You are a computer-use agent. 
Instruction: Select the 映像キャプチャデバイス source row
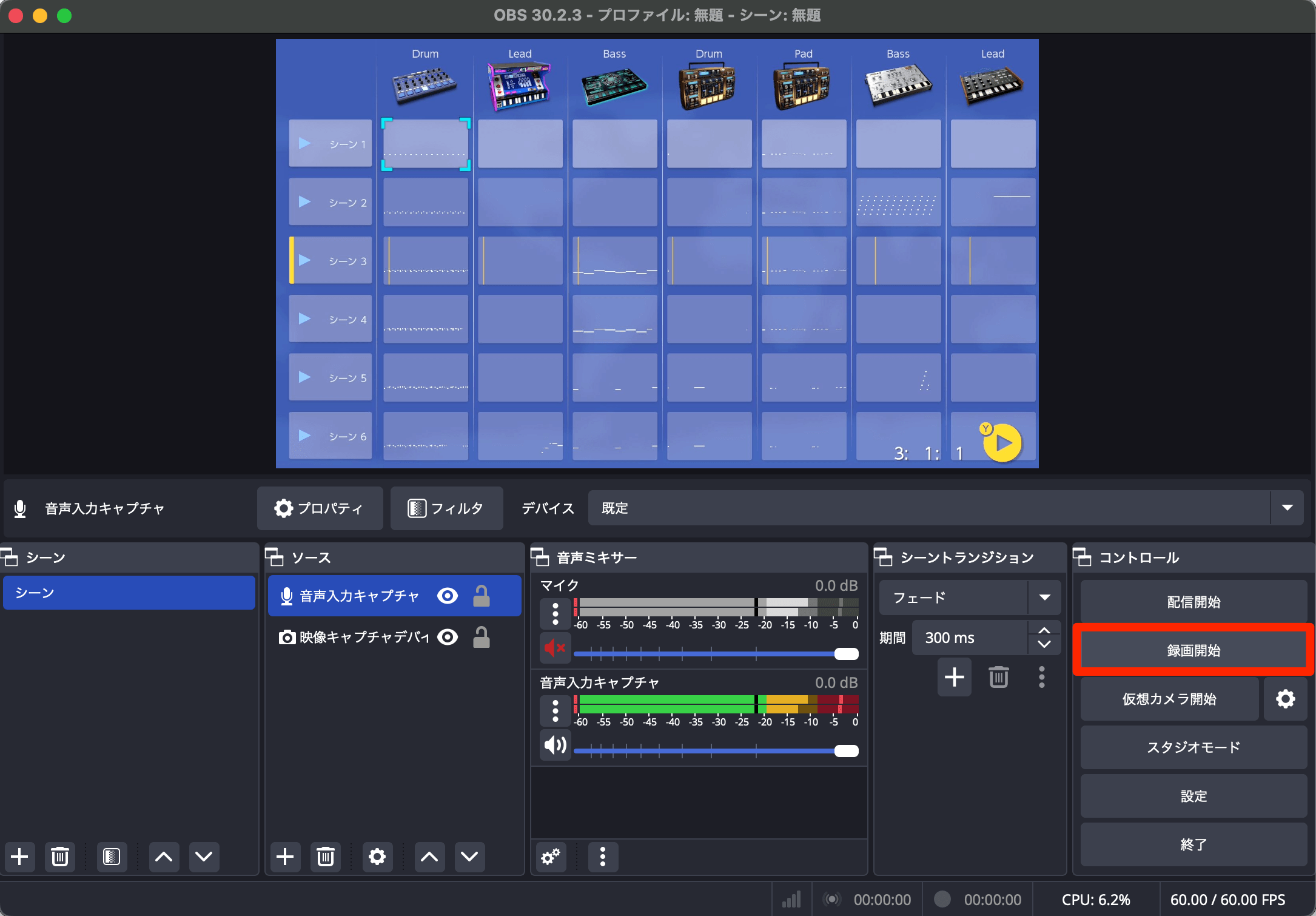(395, 637)
